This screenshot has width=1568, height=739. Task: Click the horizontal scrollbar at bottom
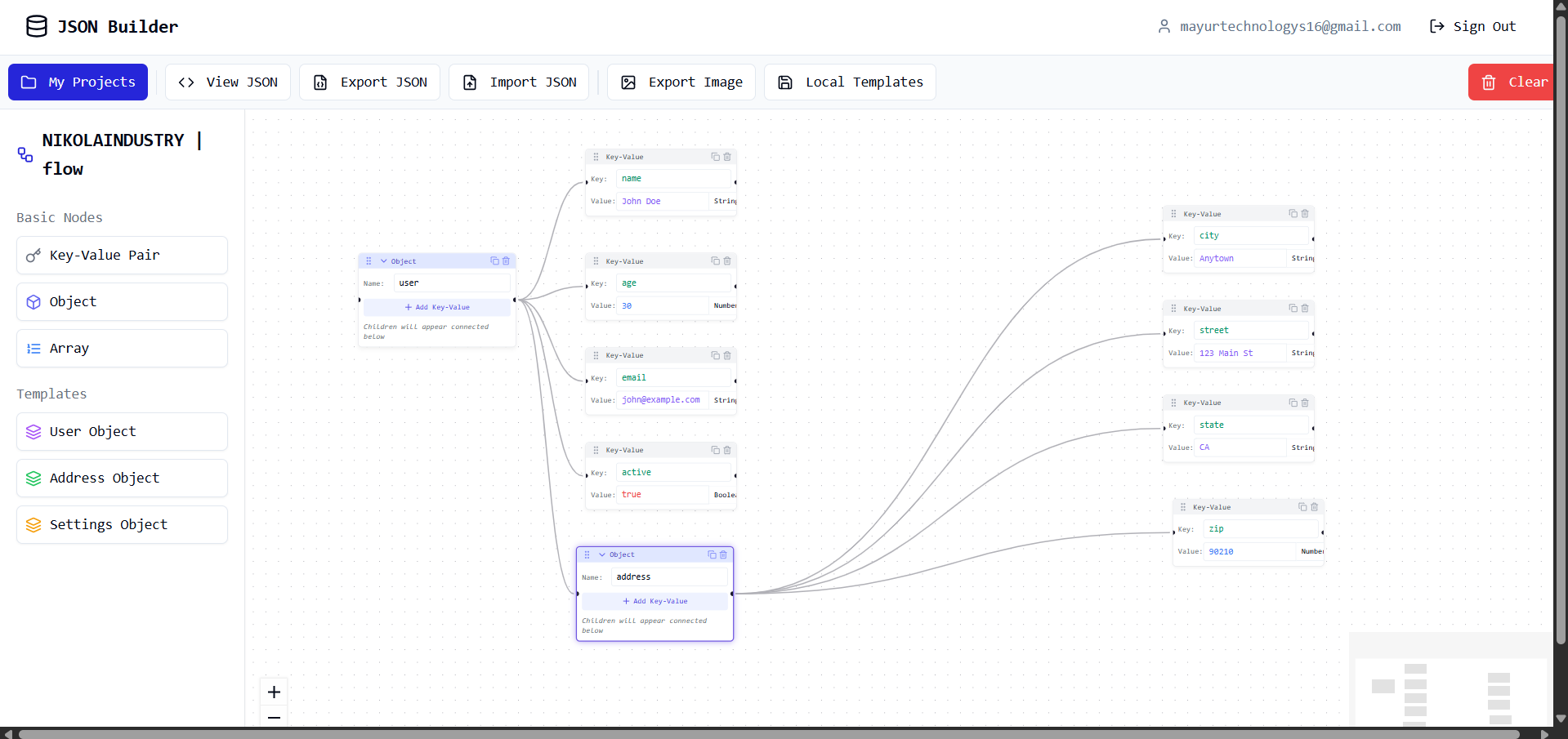tap(768, 734)
